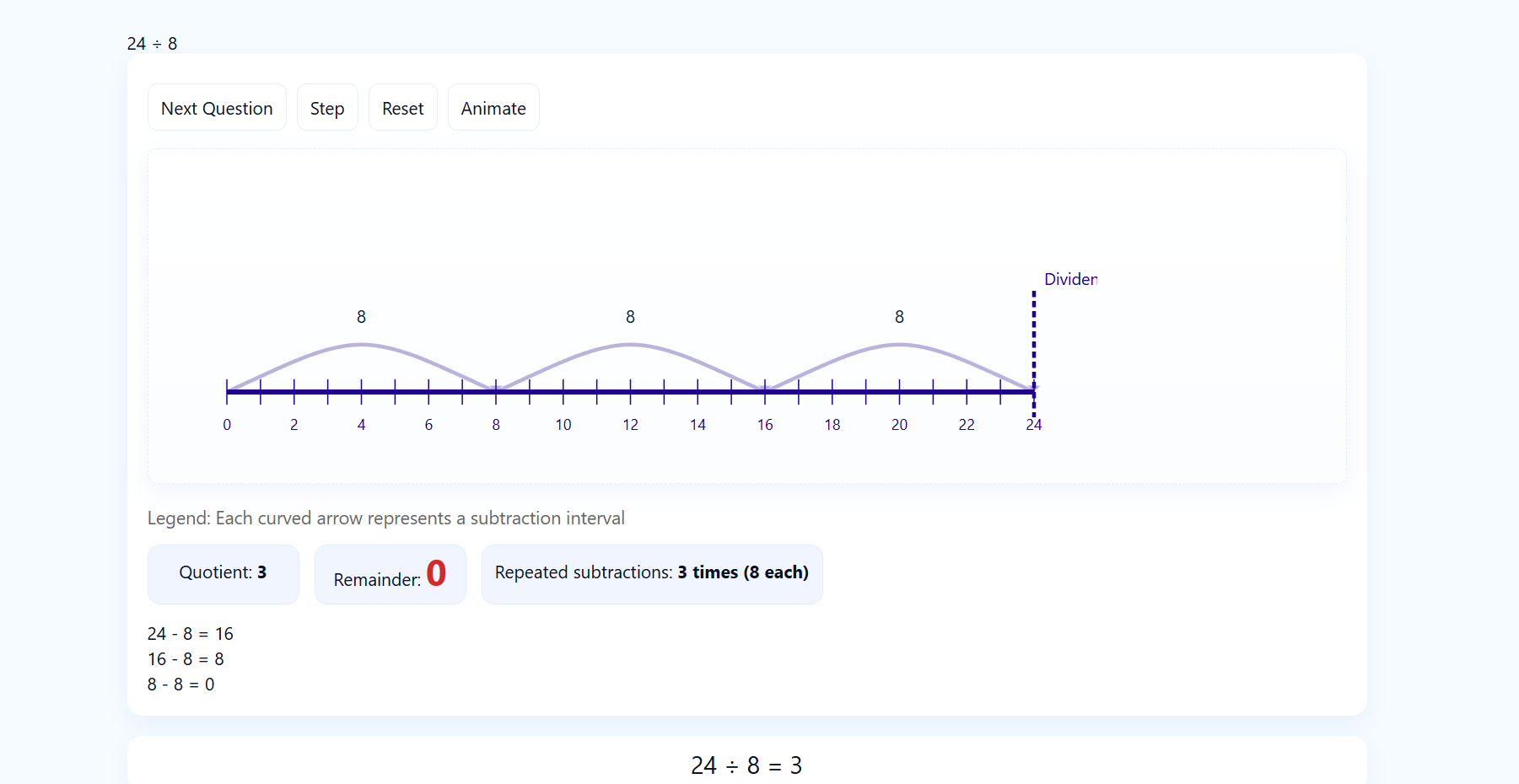This screenshot has height=784, width=1519.
Task: Click the middle curved subtraction arrow
Action: [x=630, y=343]
